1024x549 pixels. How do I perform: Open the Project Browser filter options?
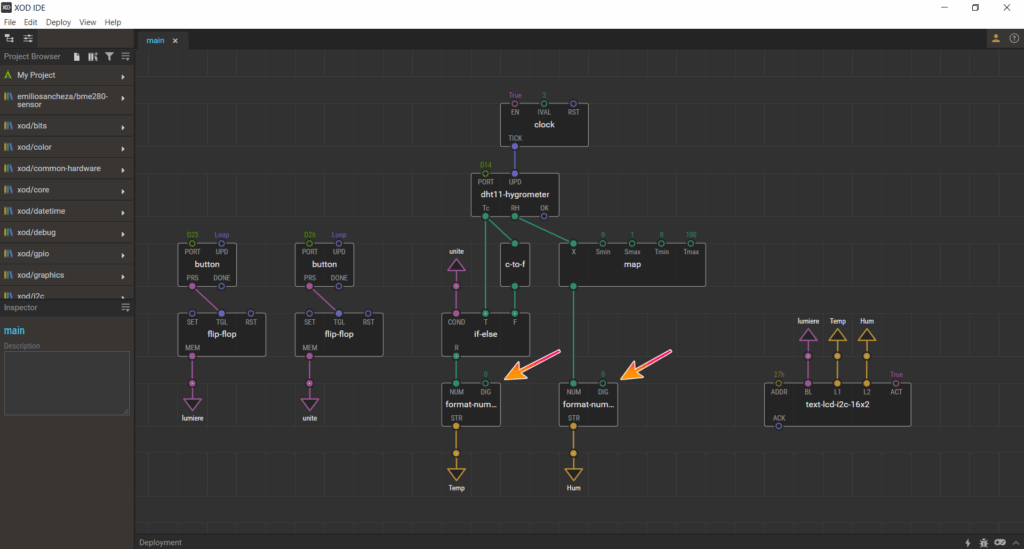click(x=109, y=57)
